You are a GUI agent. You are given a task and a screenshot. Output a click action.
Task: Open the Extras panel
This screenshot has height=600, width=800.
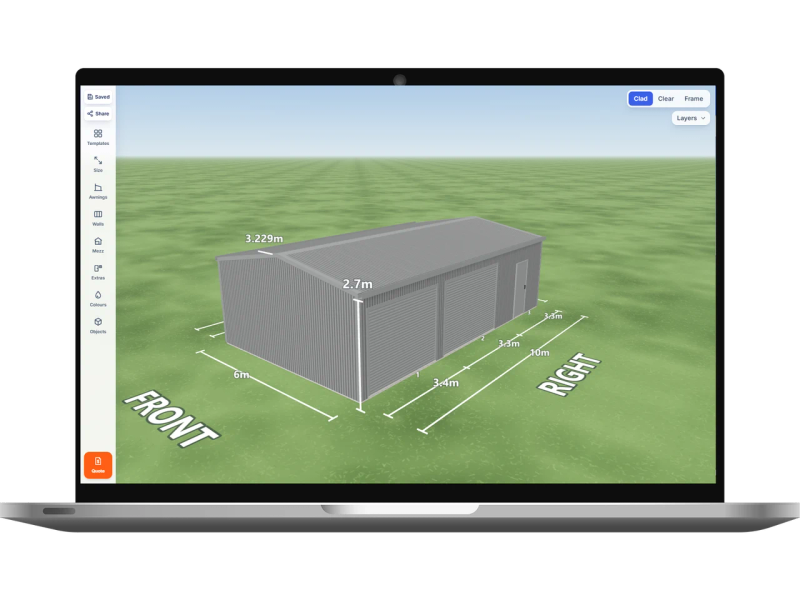point(98,271)
